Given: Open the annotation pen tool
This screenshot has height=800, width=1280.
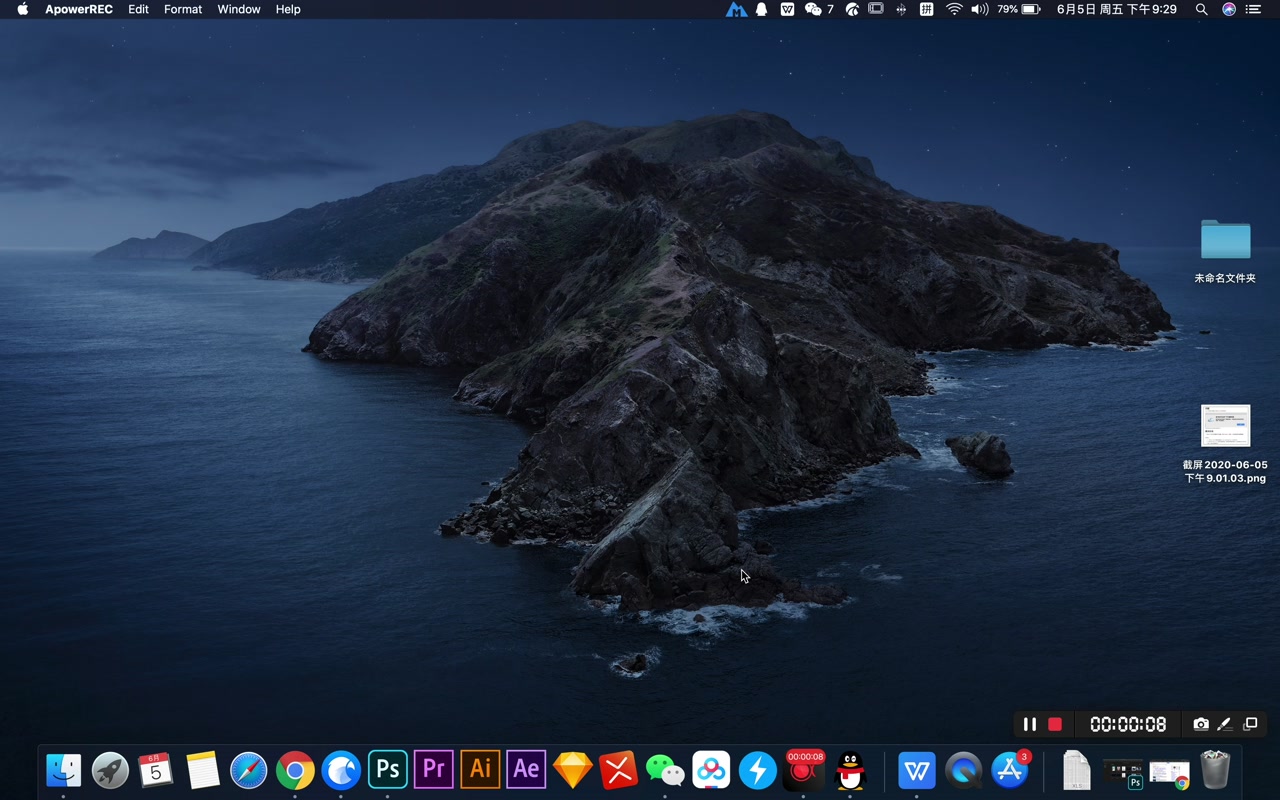Looking at the screenshot, I should pos(1225,724).
